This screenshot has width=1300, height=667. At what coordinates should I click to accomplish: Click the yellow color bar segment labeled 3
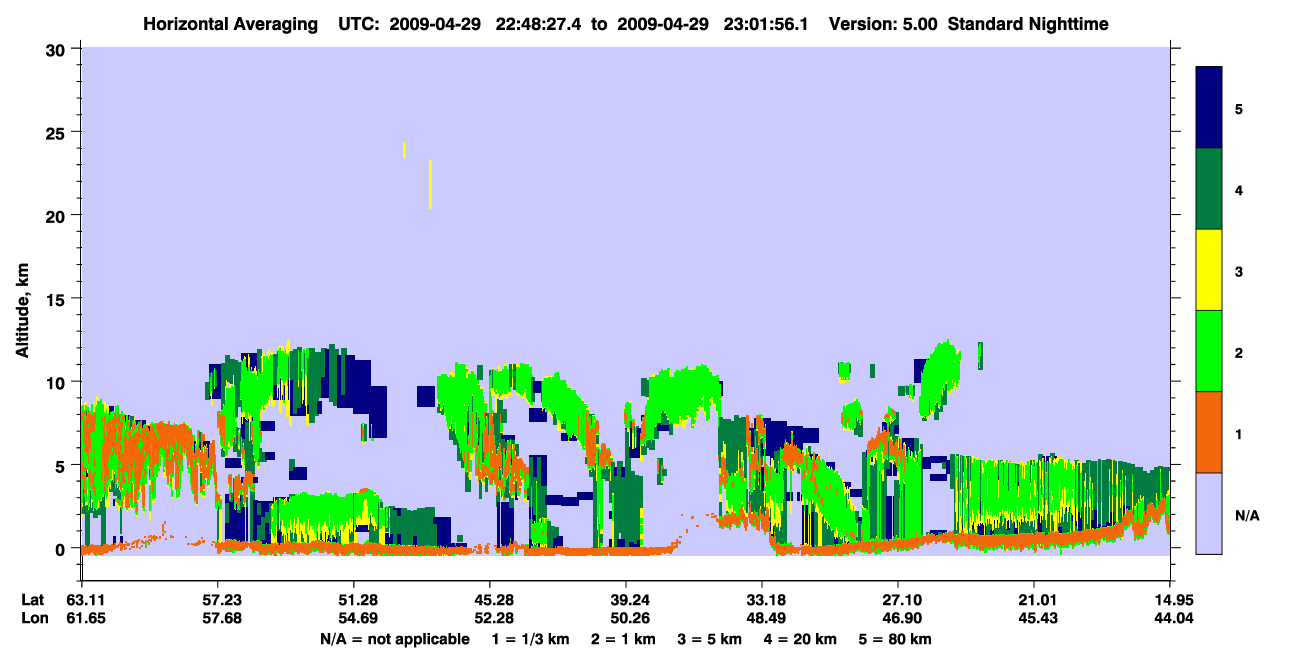coord(1209,270)
